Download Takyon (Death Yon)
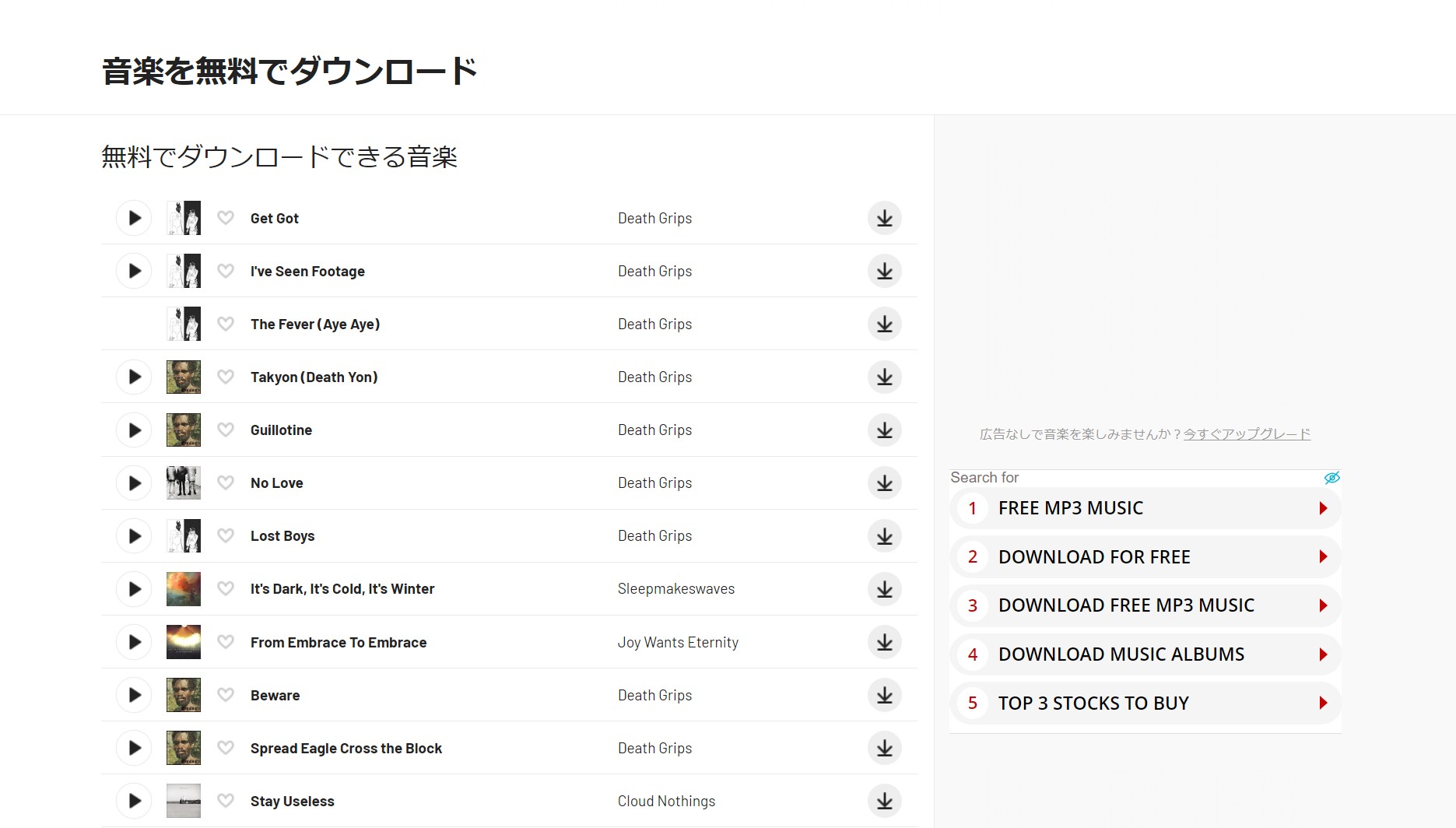1456x828 pixels. (x=885, y=377)
